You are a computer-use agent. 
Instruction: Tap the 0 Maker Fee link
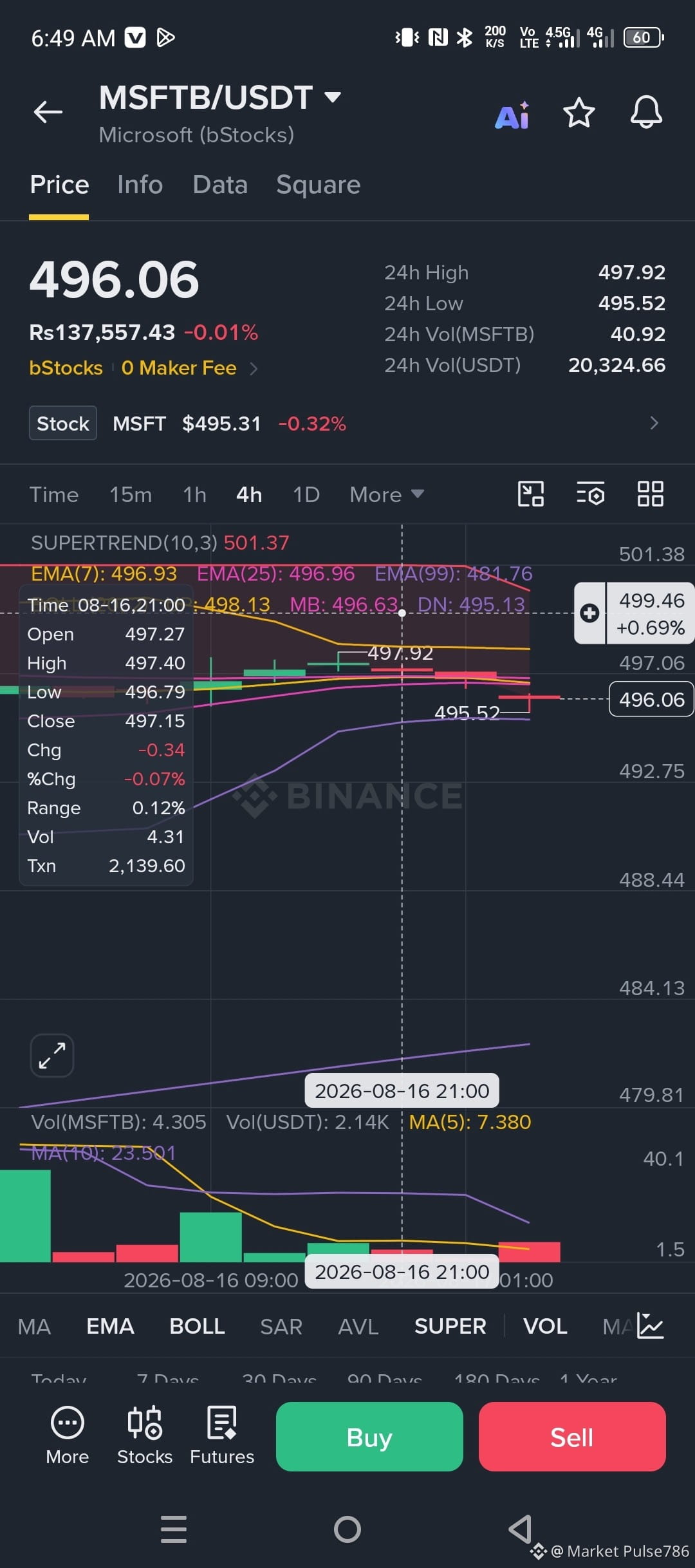[179, 368]
